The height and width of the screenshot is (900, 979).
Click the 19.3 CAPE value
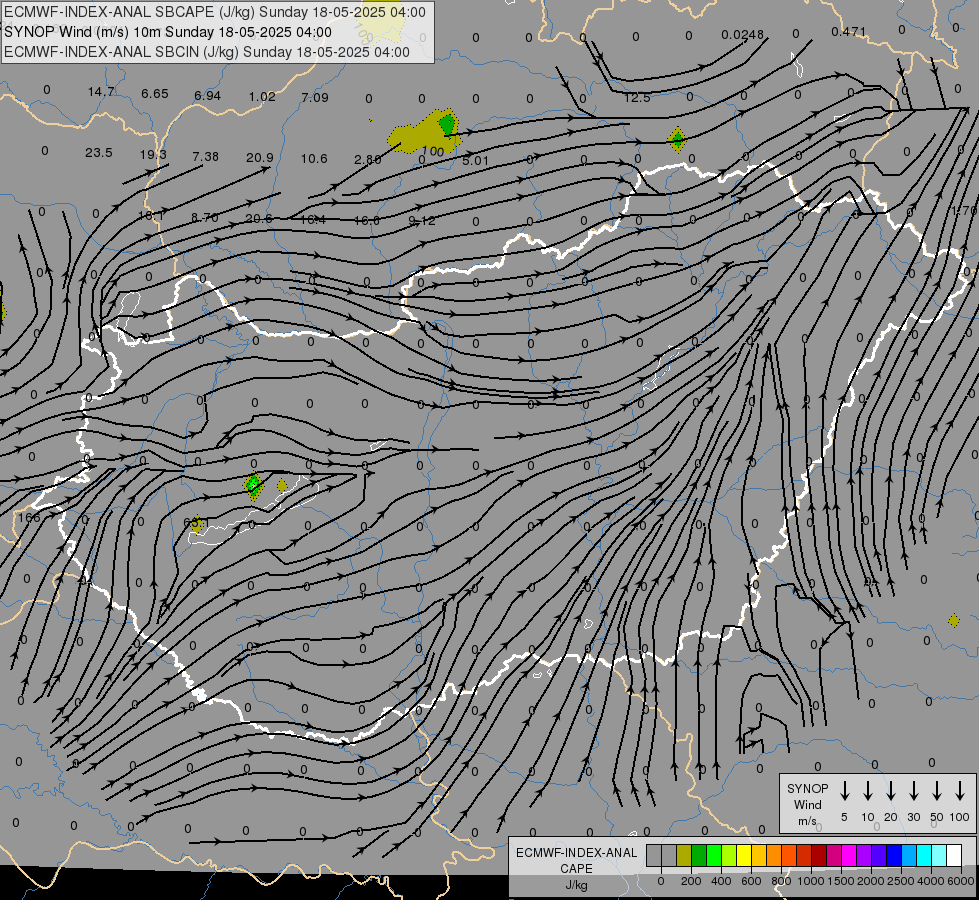click(153, 154)
